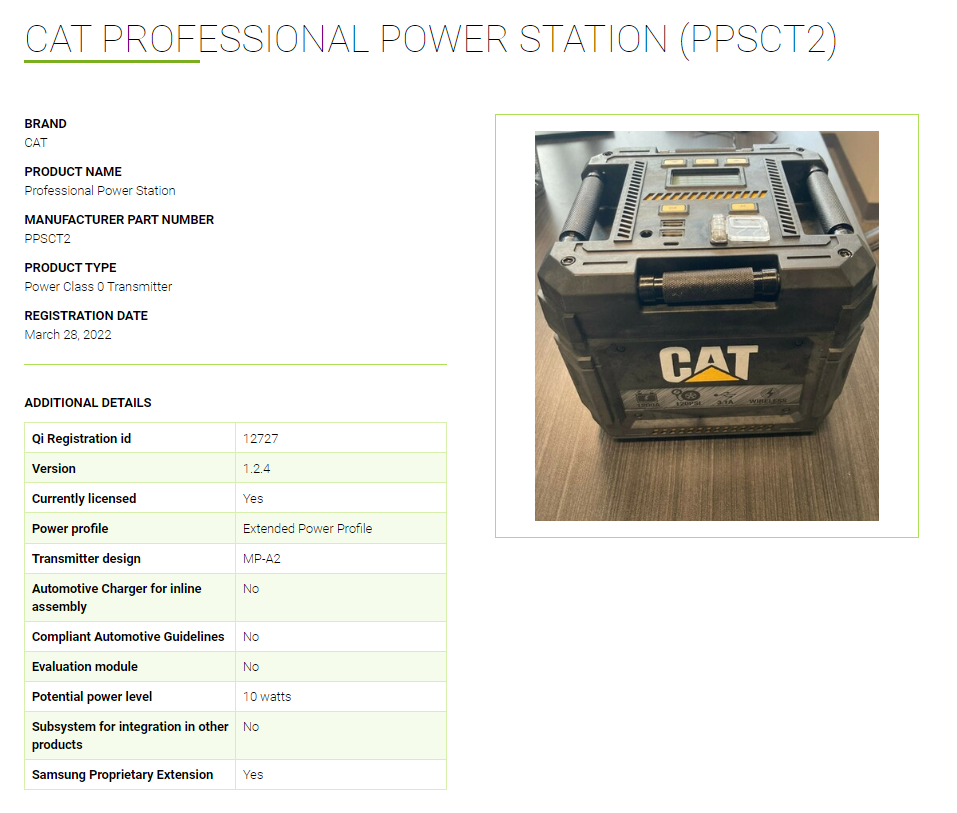Select the 'REGISTRATION DATE' heading

[86, 316]
